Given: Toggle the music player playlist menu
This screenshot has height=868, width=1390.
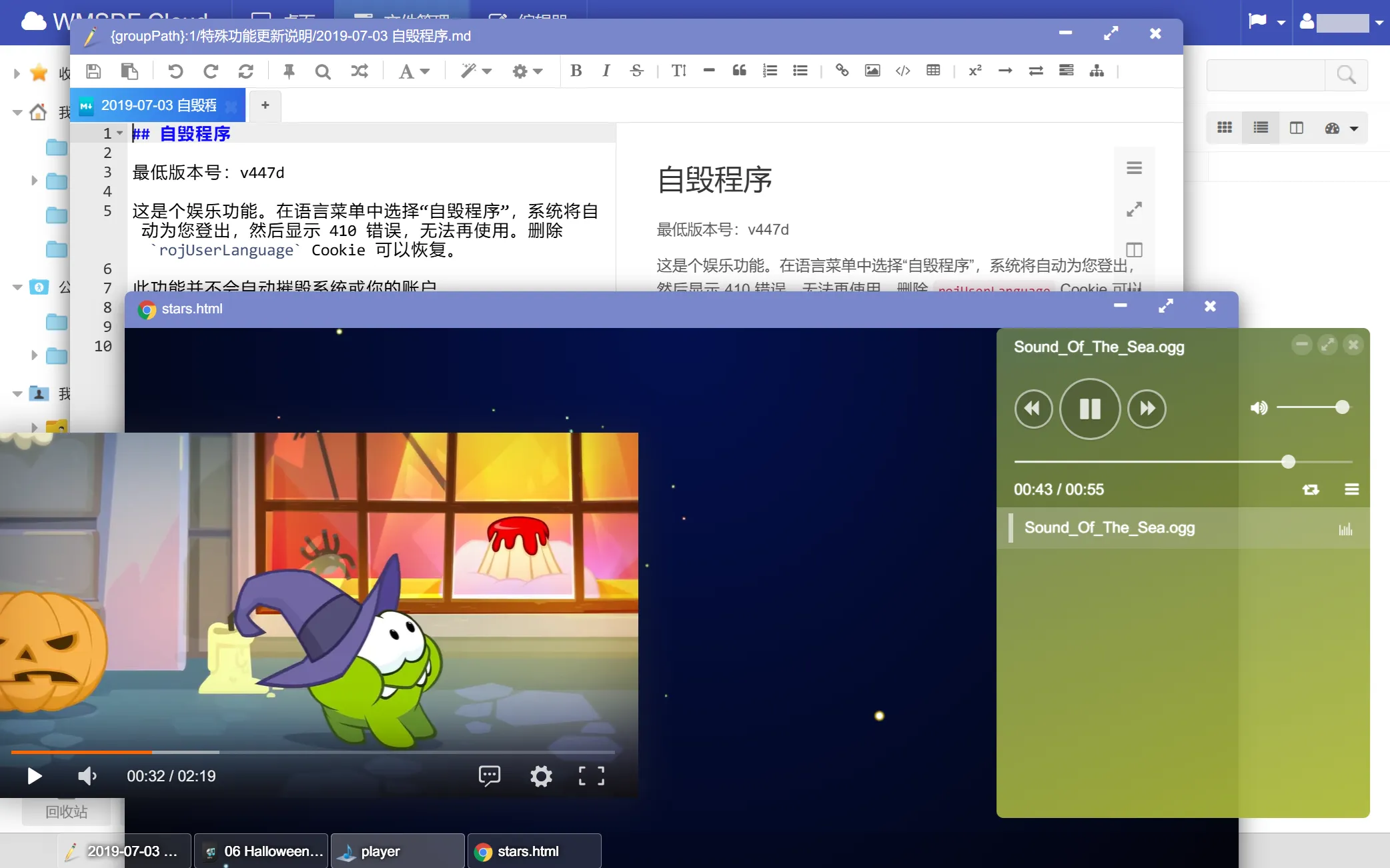Looking at the screenshot, I should (x=1352, y=490).
